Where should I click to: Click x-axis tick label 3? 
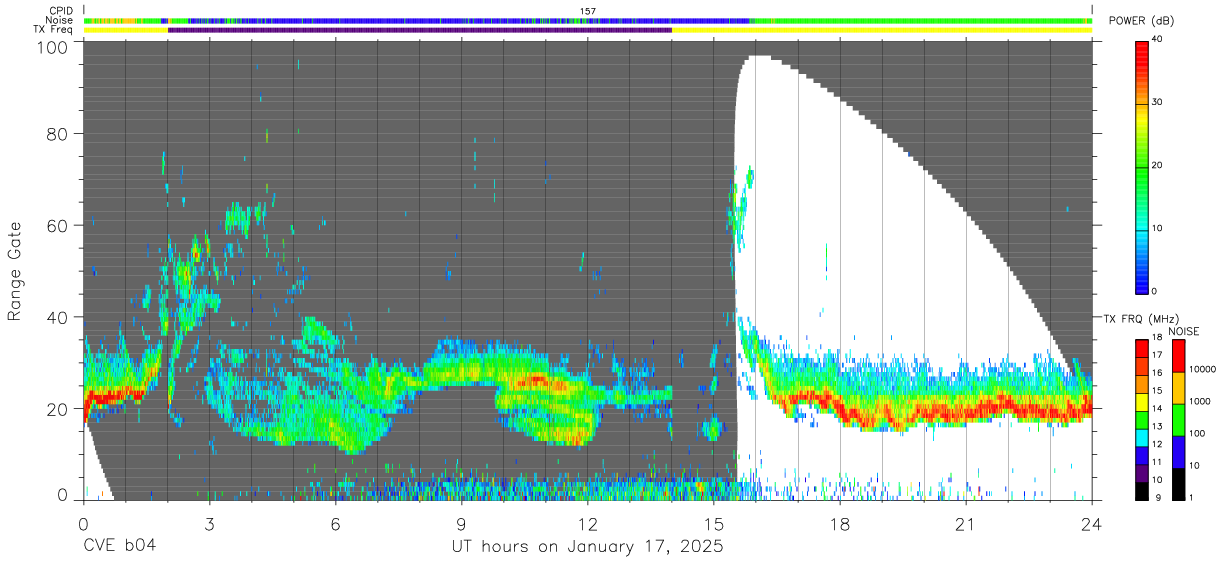pyautogui.click(x=209, y=524)
